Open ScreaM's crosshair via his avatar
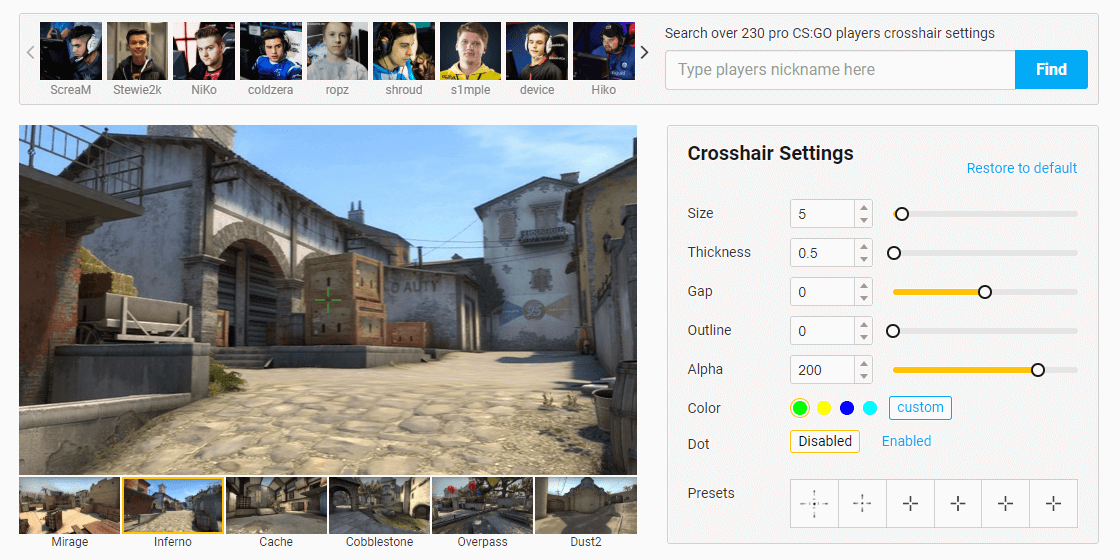 70,52
